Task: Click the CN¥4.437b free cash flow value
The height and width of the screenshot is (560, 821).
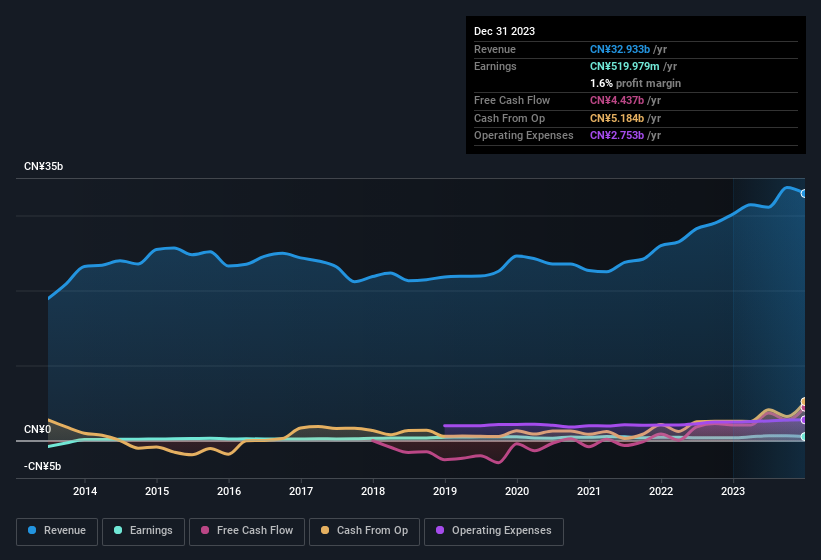Action: click(617, 100)
